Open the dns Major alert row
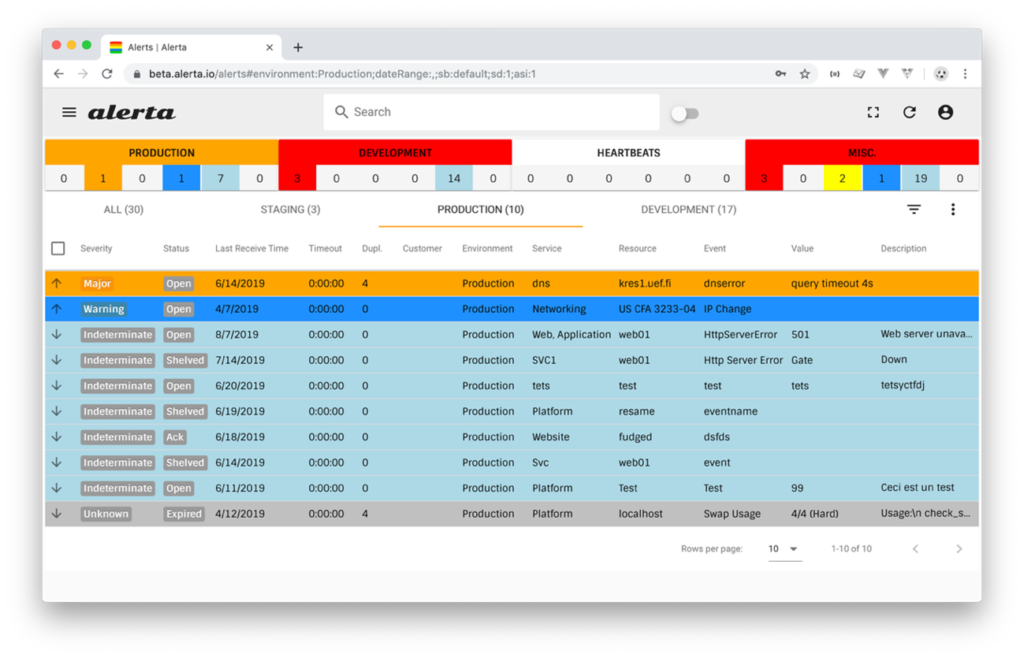The image size is (1024, 658). 511,283
